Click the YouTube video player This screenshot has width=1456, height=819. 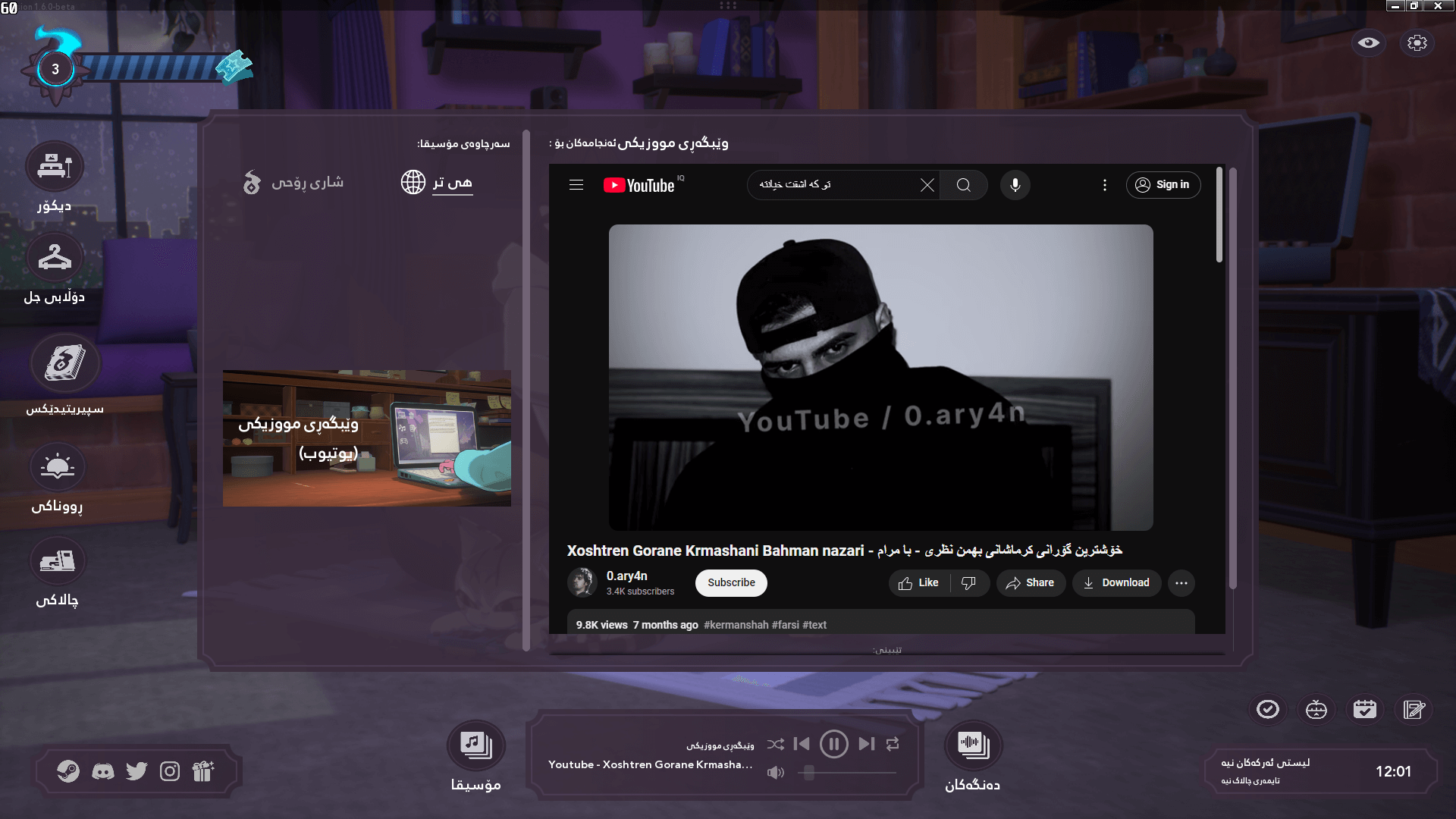click(881, 378)
